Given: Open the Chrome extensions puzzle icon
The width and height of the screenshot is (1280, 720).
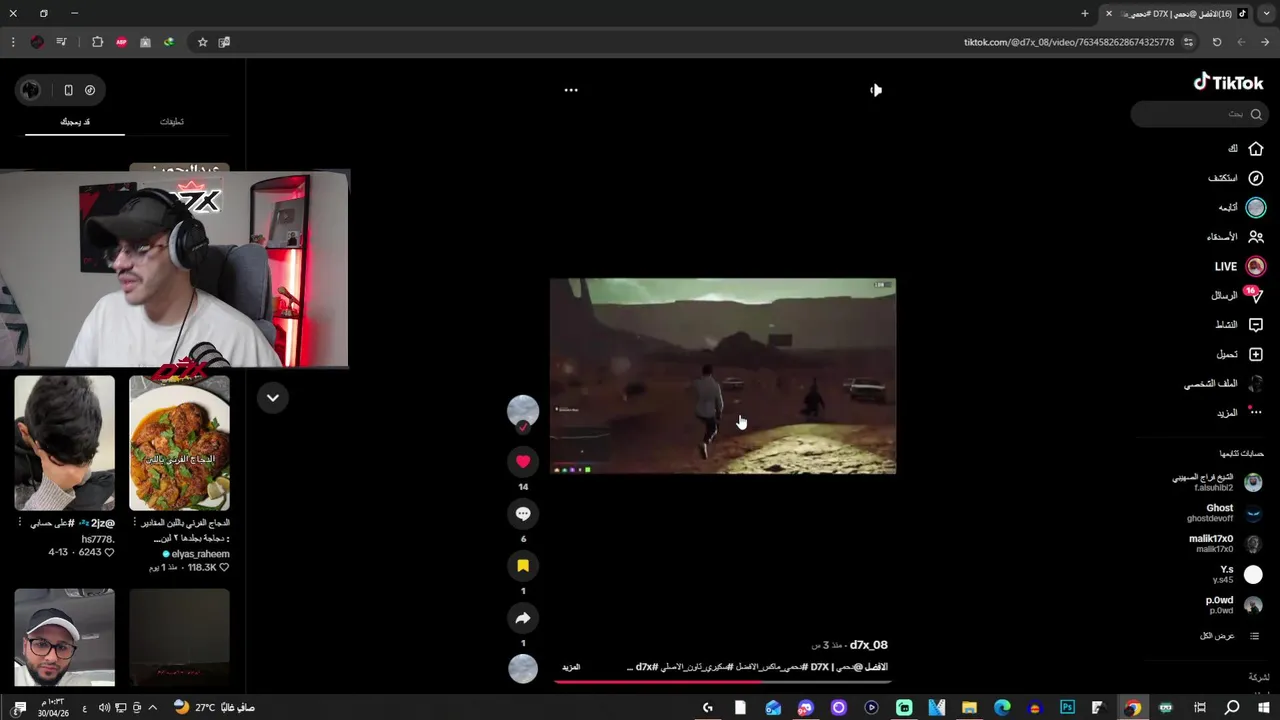Looking at the screenshot, I should click(x=97, y=42).
